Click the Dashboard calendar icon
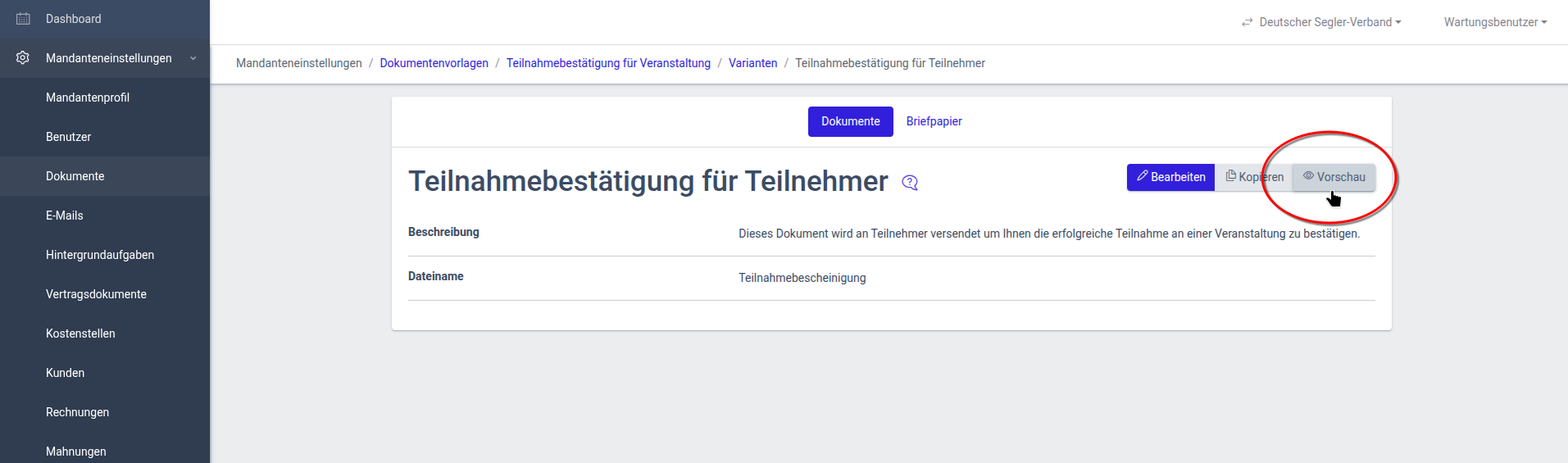The image size is (1568, 463). coord(23,19)
